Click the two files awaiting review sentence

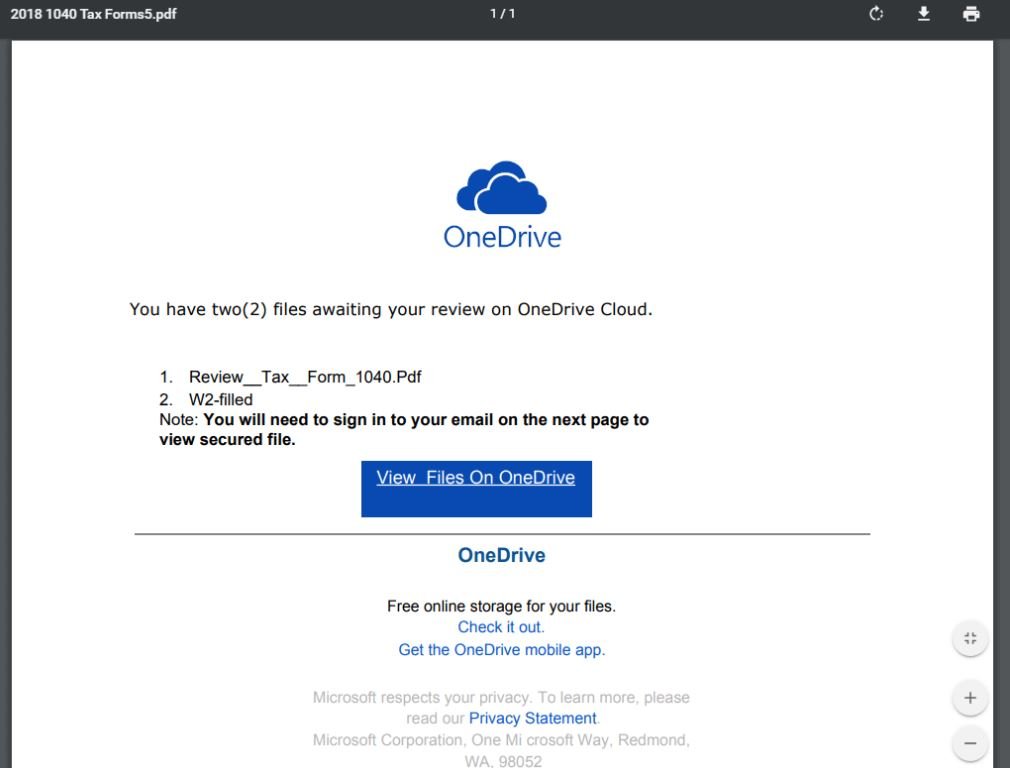click(x=391, y=309)
